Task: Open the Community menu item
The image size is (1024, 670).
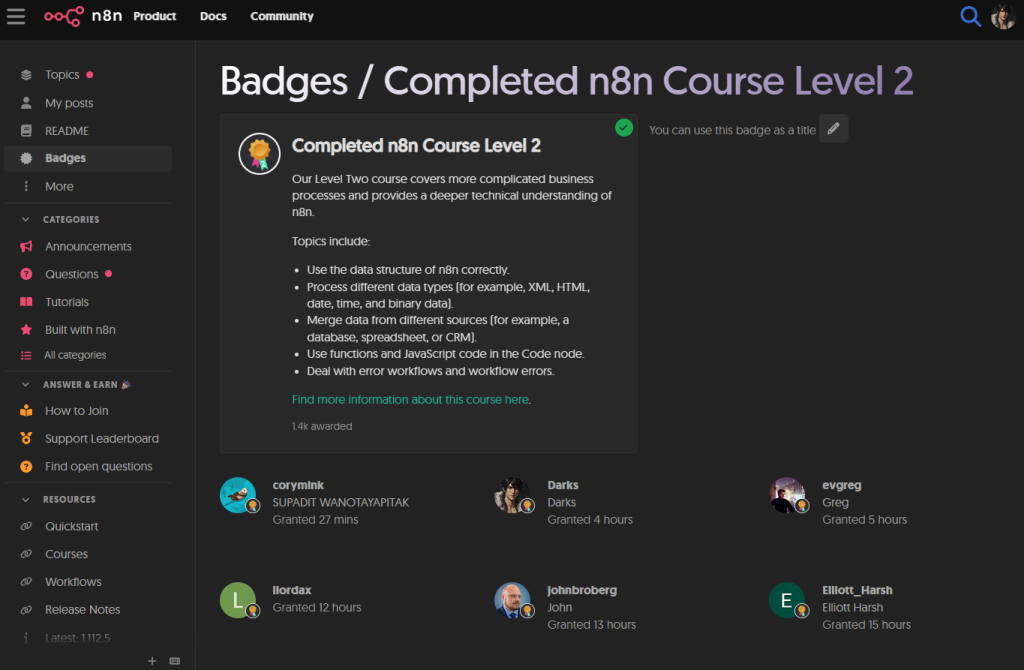Action: click(282, 16)
